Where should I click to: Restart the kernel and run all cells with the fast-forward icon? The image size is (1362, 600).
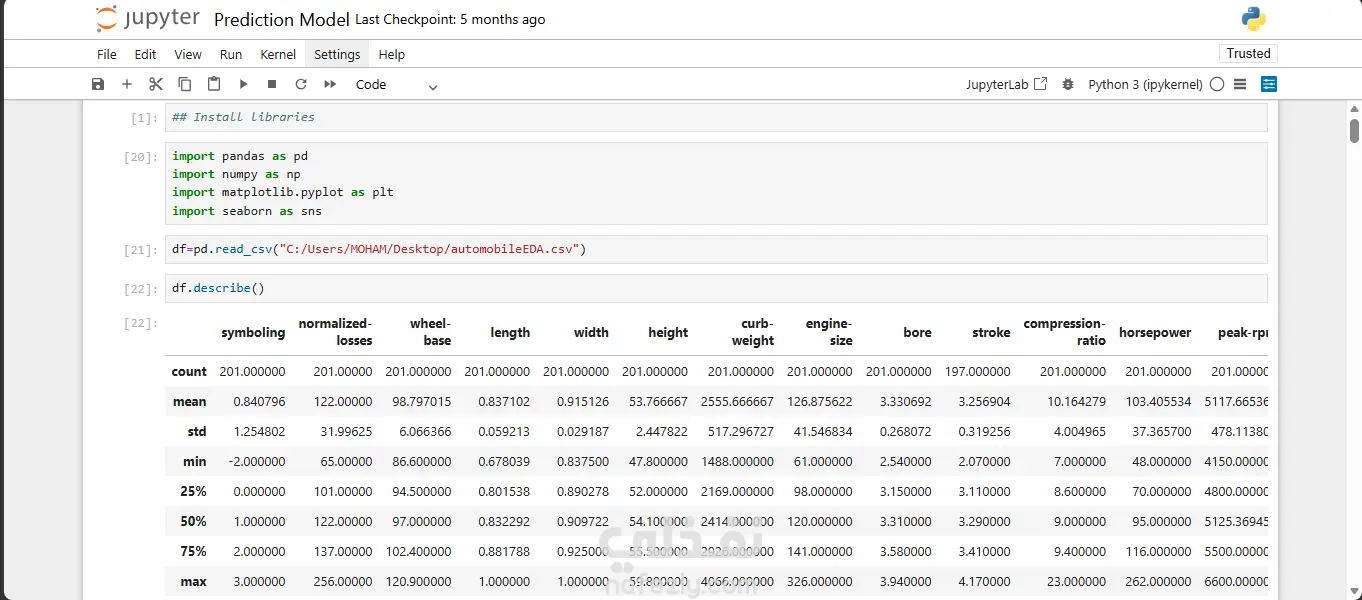coord(330,85)
